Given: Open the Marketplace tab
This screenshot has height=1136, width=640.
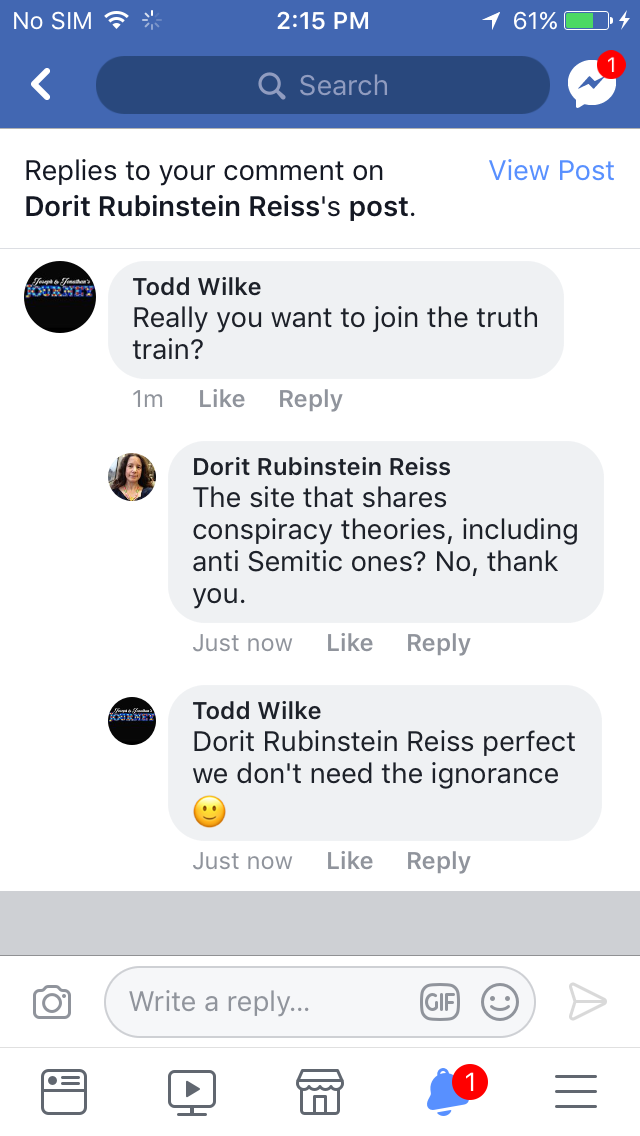Looking at the screenshot, I should pos(320,1090).
